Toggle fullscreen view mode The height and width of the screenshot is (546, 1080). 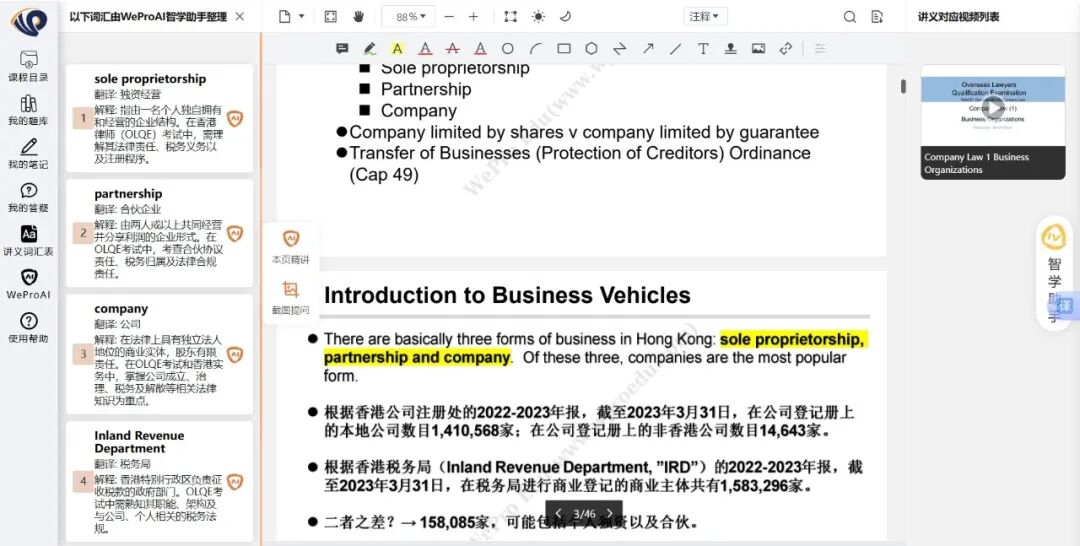[331, 17]
